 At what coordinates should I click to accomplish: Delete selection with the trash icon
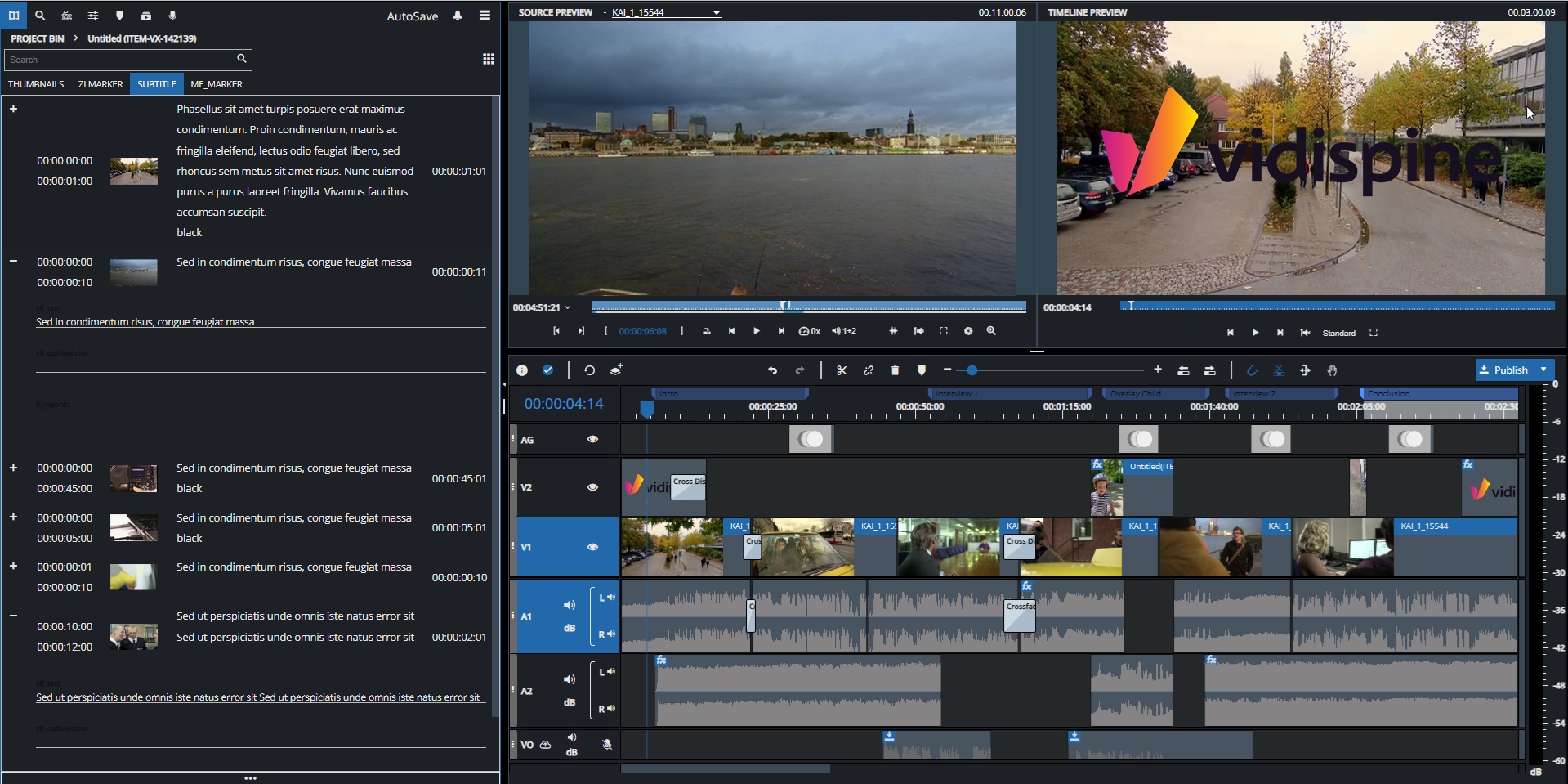pyautogui.click(x=895, y=370)
